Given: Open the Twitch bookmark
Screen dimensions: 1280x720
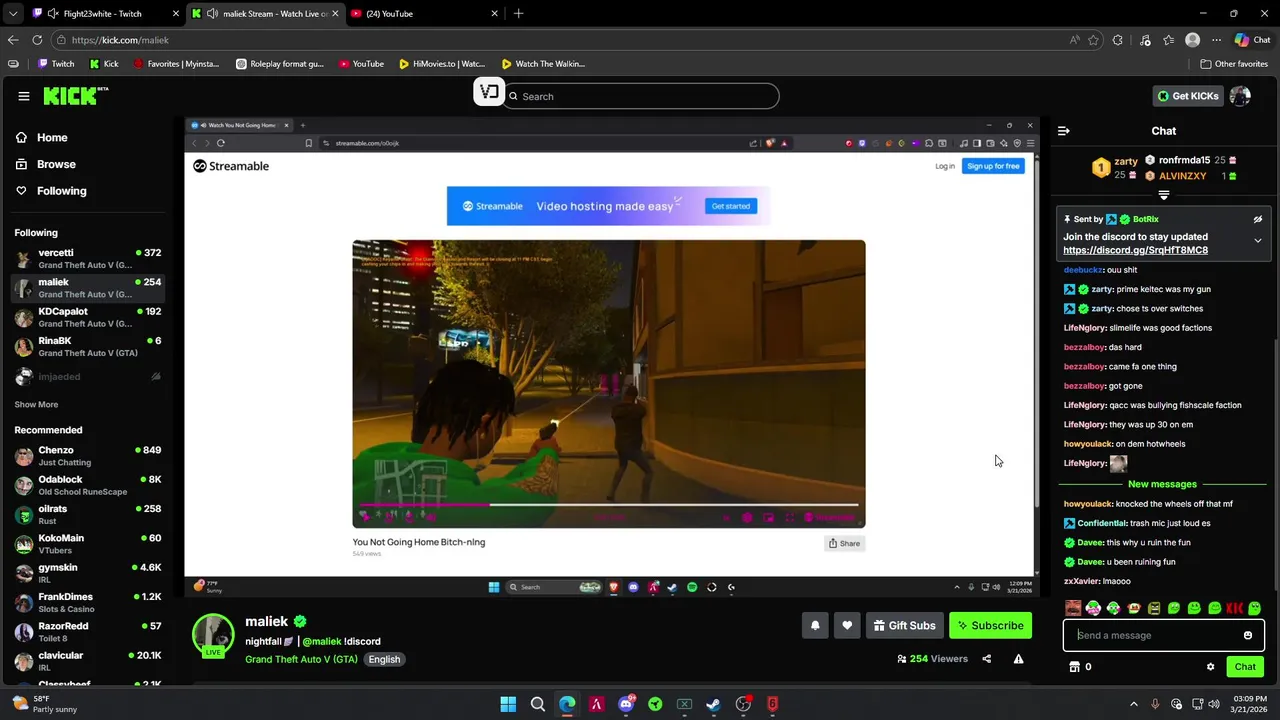Looking at the screenshot, I should click(55, 64).
